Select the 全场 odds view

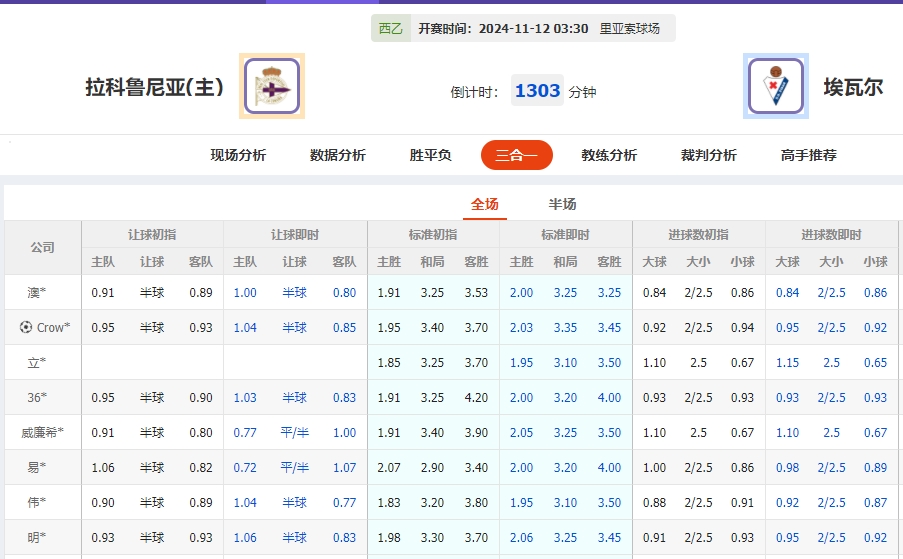pyautogui.click(x=485, y=205)
